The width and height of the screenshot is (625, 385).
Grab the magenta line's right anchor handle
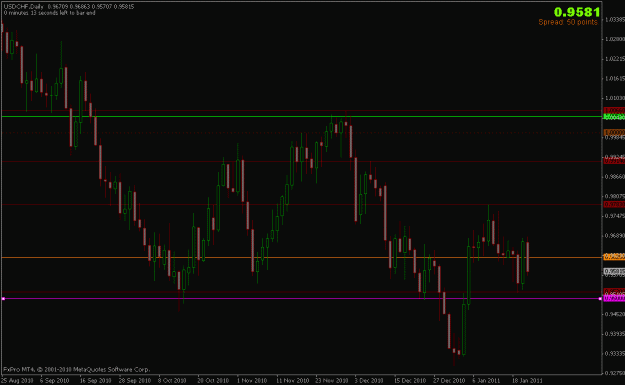click(x=600, y=299)
